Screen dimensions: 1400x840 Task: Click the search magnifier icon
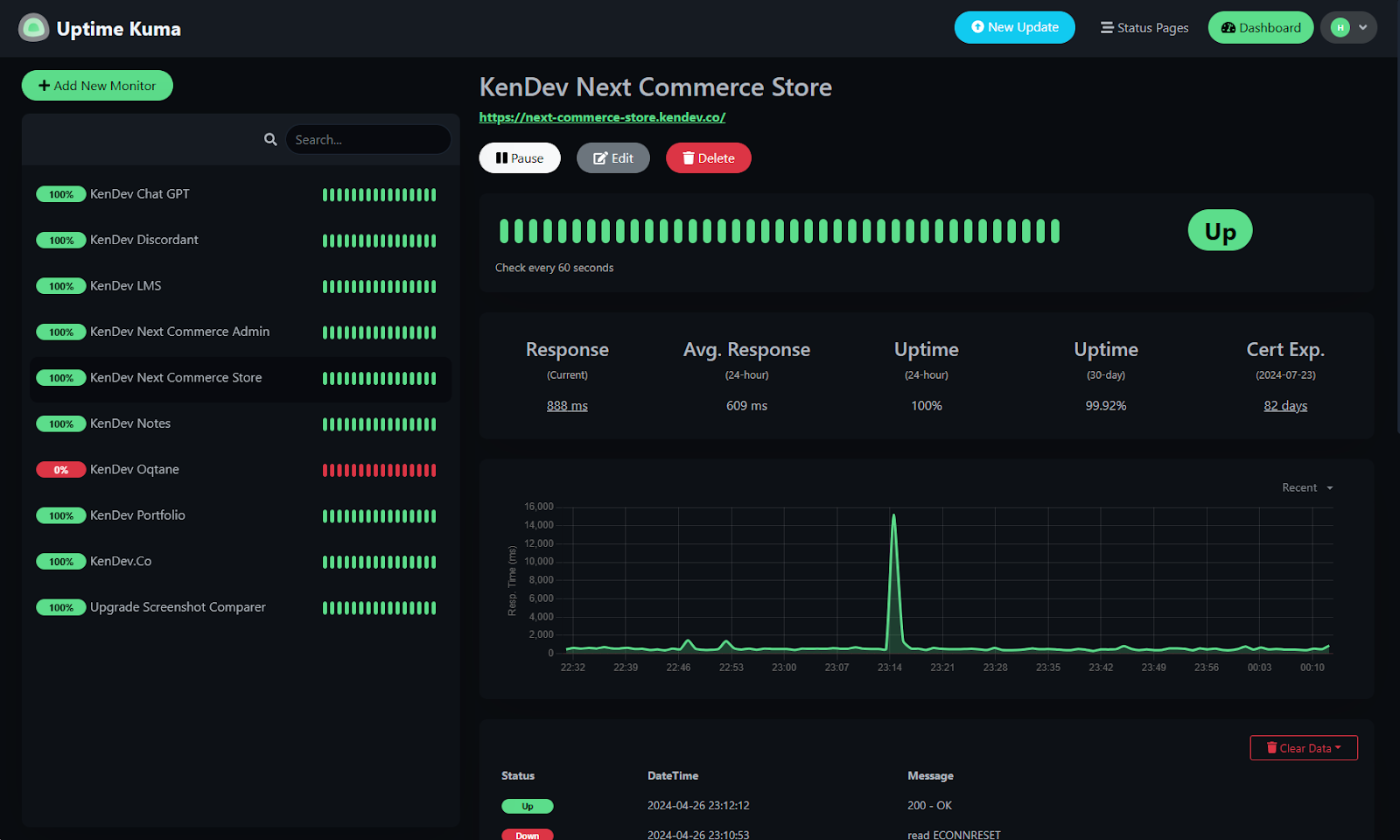pyautogui.click(x=270, y=139)
